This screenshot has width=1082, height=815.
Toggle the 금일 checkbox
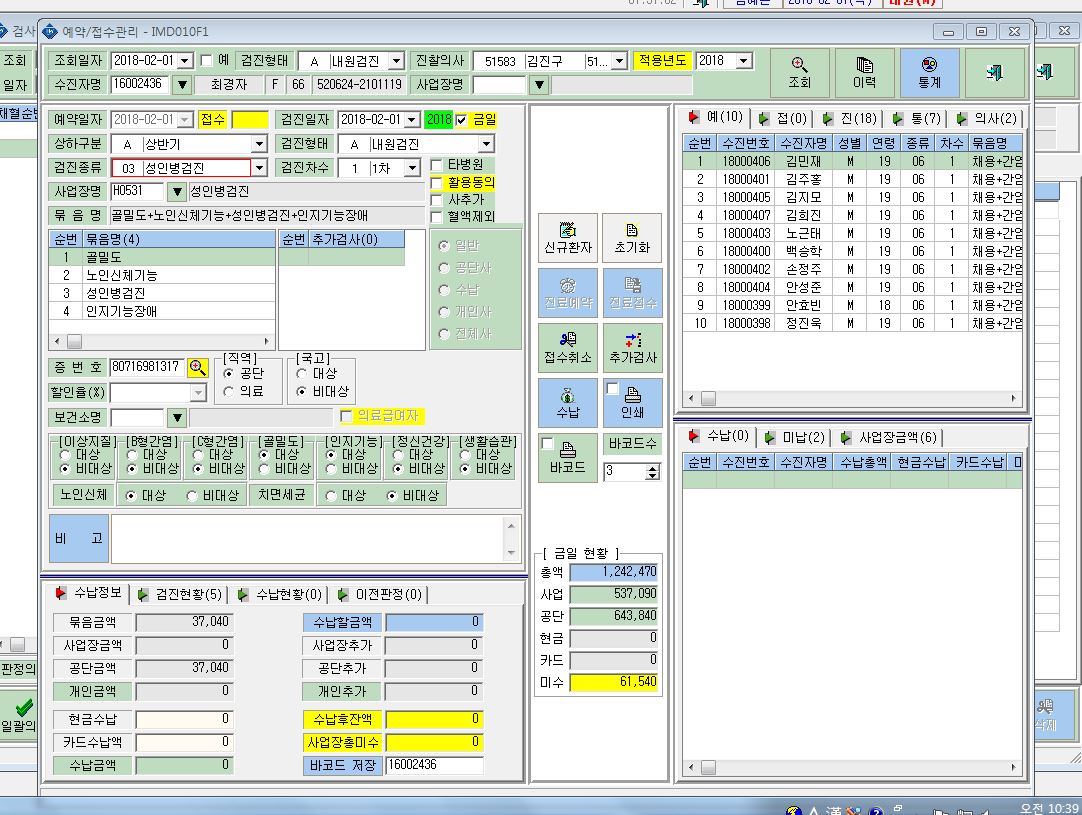[461, 120]
